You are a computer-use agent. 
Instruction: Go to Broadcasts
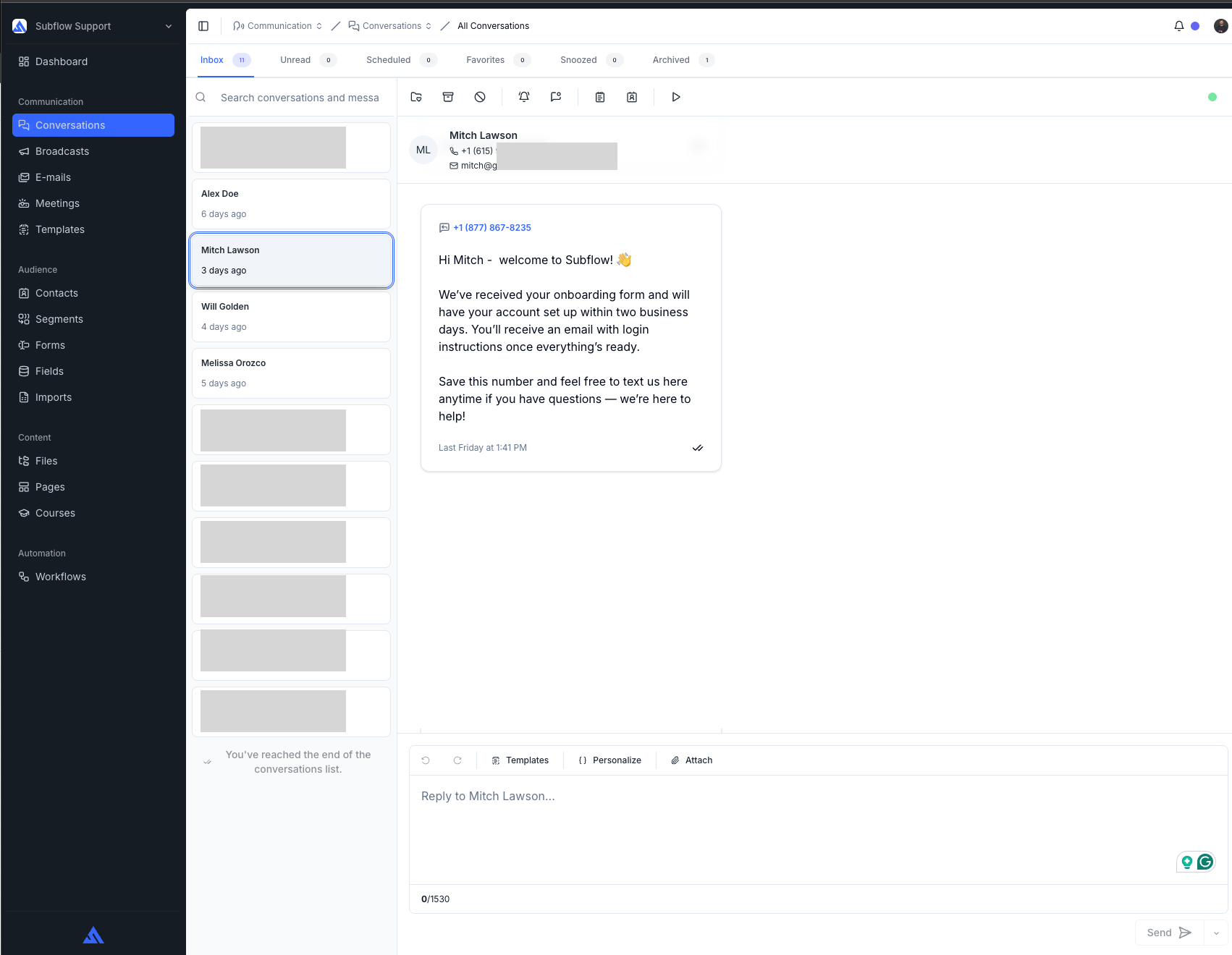[93, 151]
